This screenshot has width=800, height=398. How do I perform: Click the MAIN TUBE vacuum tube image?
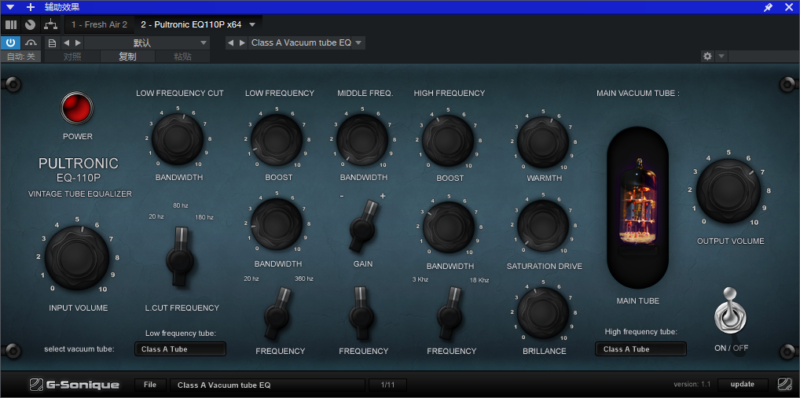pyautogui.click(x=637, y=207)
